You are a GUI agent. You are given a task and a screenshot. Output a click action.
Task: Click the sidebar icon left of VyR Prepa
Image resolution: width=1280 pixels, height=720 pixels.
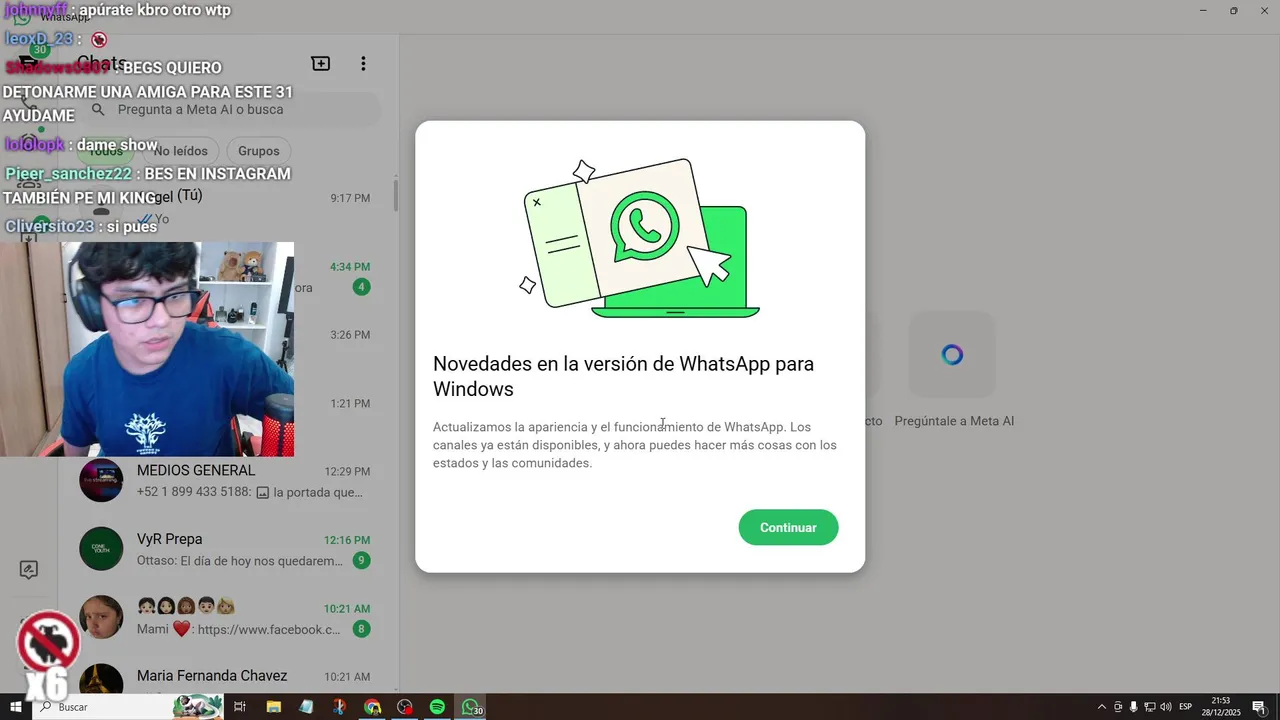point(29,570)
